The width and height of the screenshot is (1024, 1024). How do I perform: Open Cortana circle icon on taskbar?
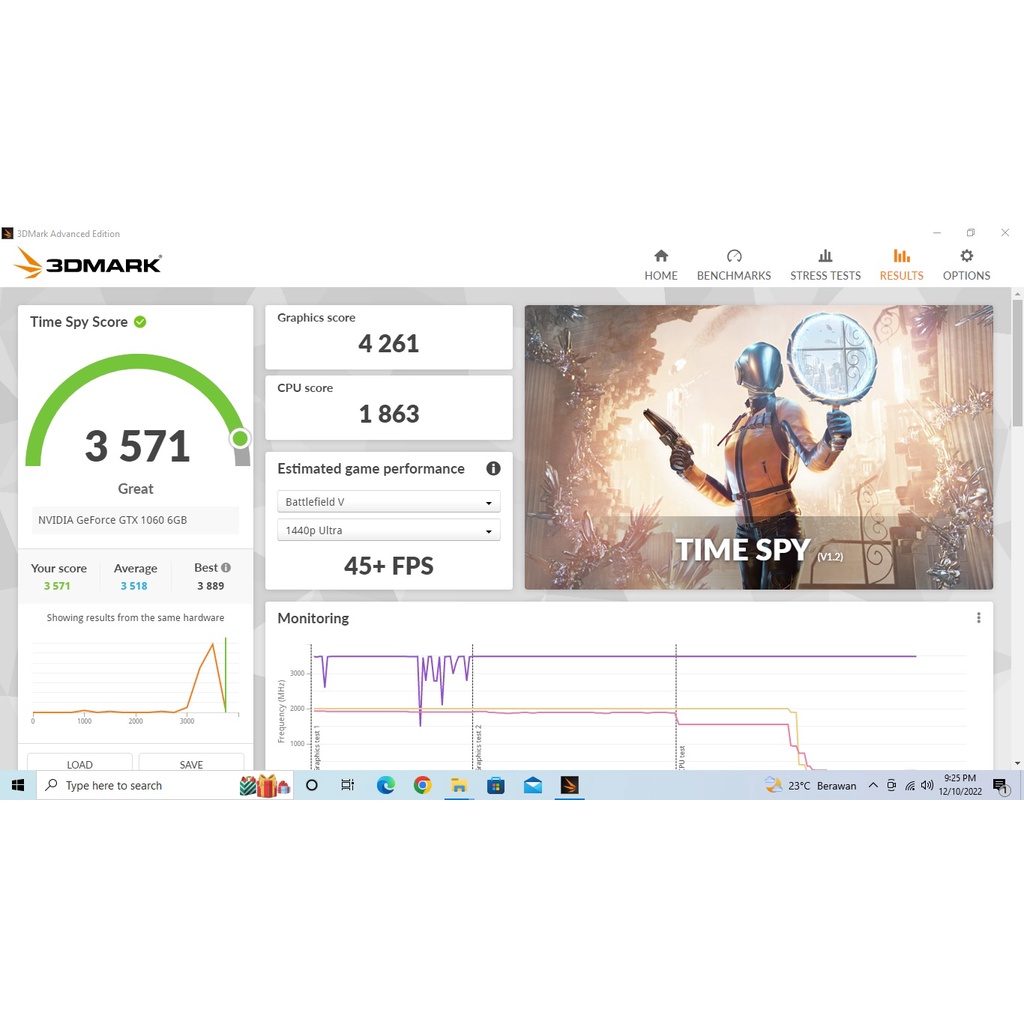312,785
